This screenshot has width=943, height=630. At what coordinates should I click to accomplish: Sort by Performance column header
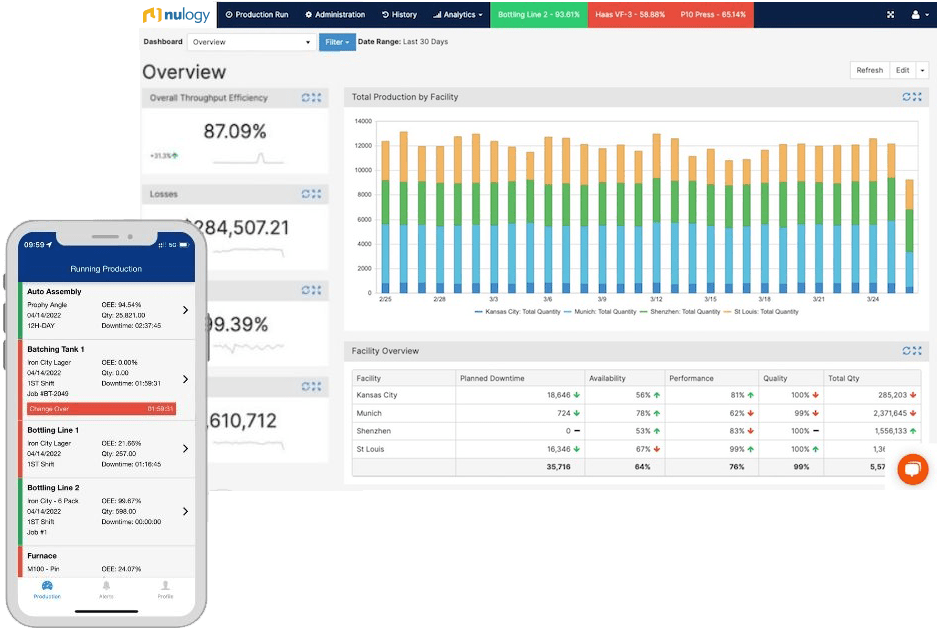pyautogui.click(x=711, y=378)
